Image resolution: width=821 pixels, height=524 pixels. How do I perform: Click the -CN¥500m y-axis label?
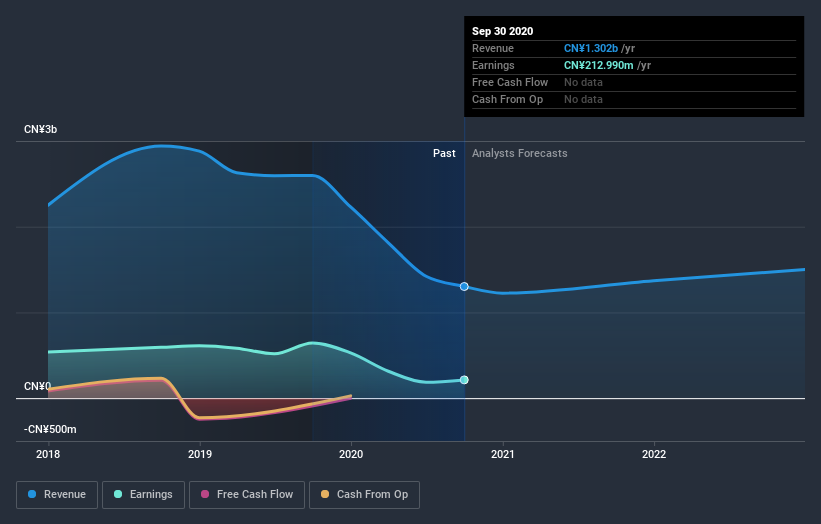(50, 429)
